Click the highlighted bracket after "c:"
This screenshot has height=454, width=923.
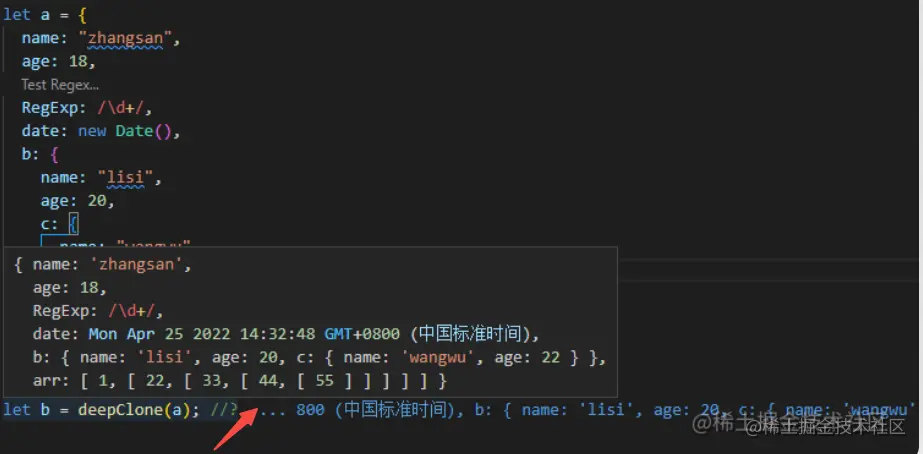(x=73, y=224)
